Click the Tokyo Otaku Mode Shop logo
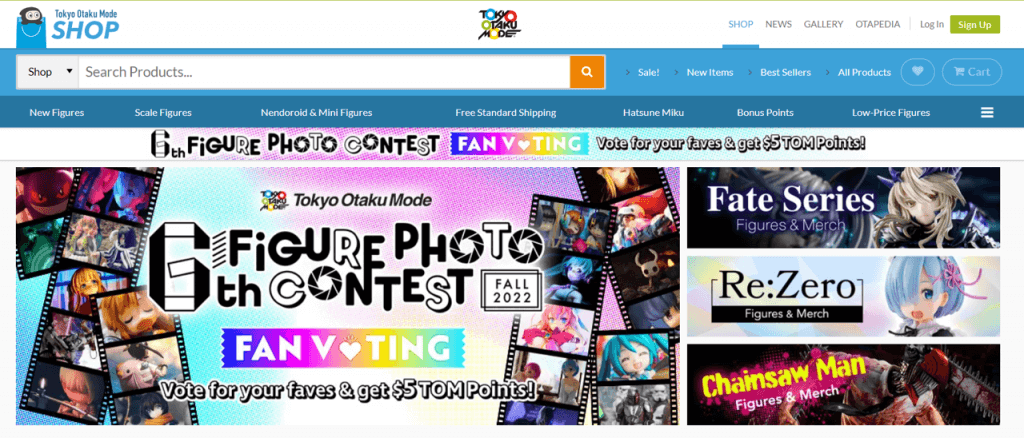This screenshot has width=1024, height=438. pyautogui.click(x=68, y=25)
